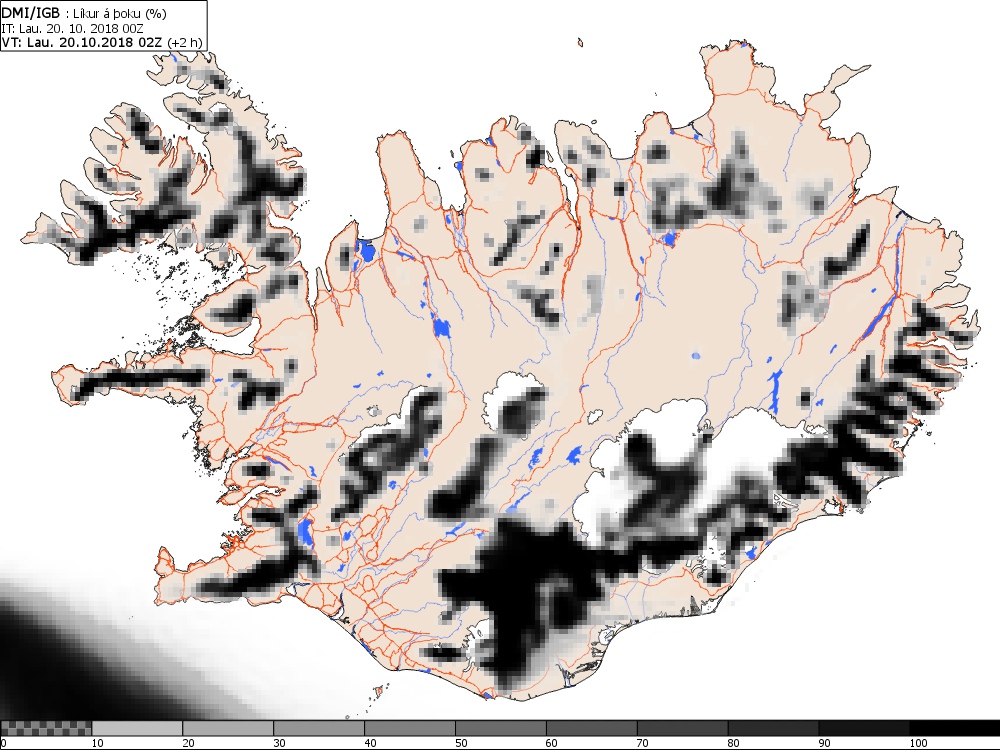Select the 30–40 legend swatch
The image size is (1000, 750).
pos(319,728)
